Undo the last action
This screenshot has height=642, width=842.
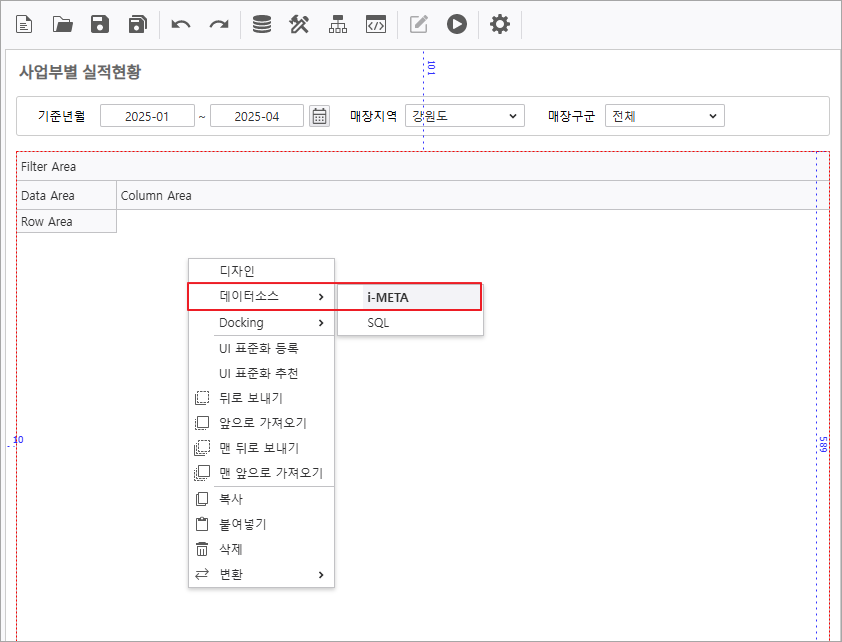click(181, 25)
